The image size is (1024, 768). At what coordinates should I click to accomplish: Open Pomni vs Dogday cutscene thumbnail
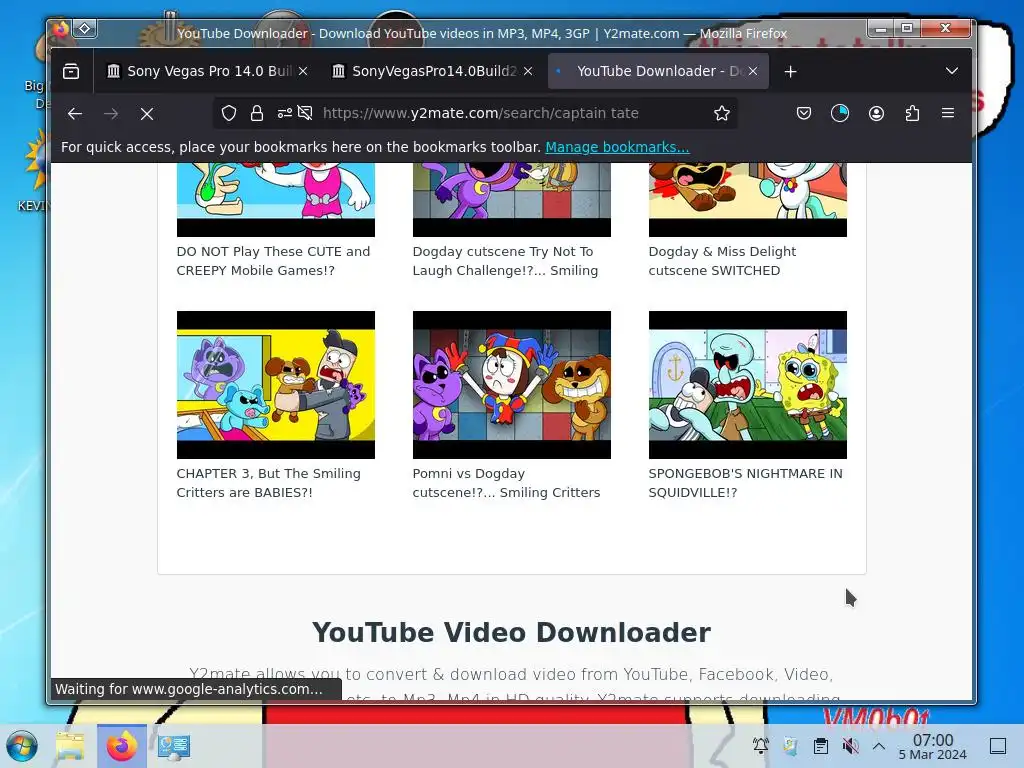pos(511,385)
